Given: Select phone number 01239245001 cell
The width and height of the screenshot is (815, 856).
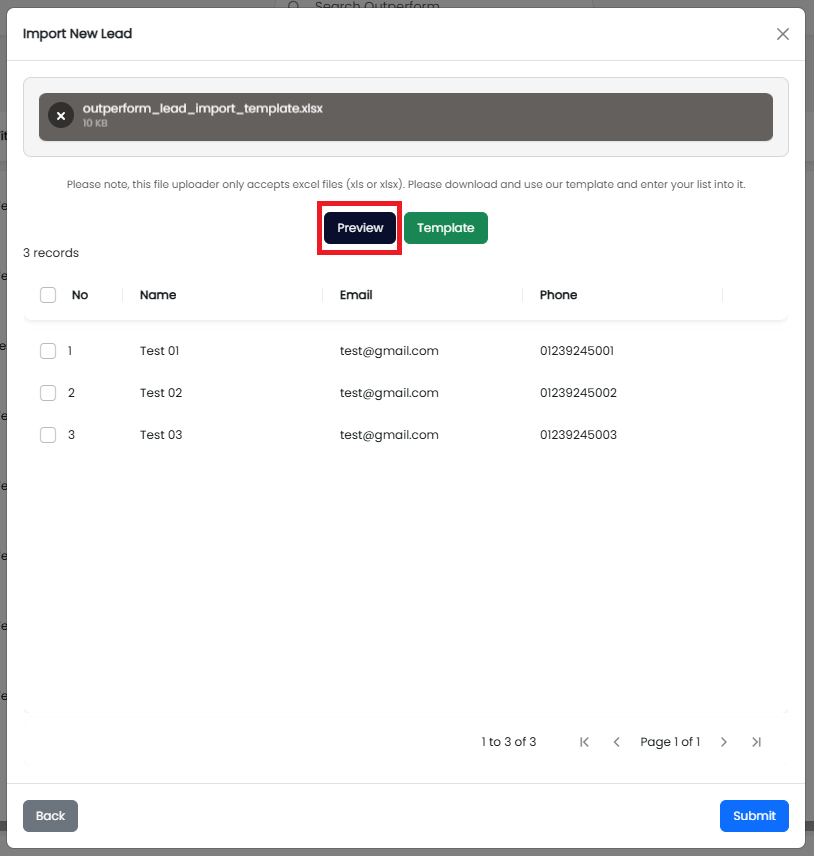Looking at the screenshot, I should click(577, 351).
